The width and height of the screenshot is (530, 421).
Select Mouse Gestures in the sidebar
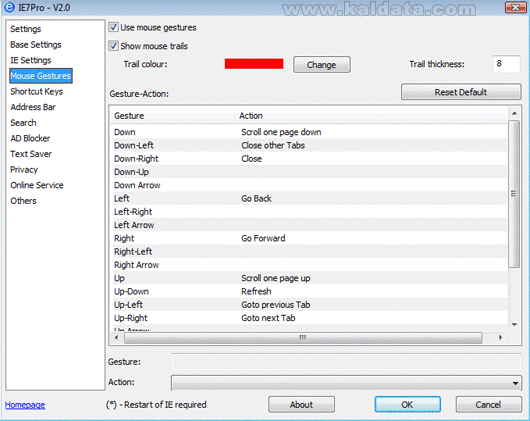point(41,76)
